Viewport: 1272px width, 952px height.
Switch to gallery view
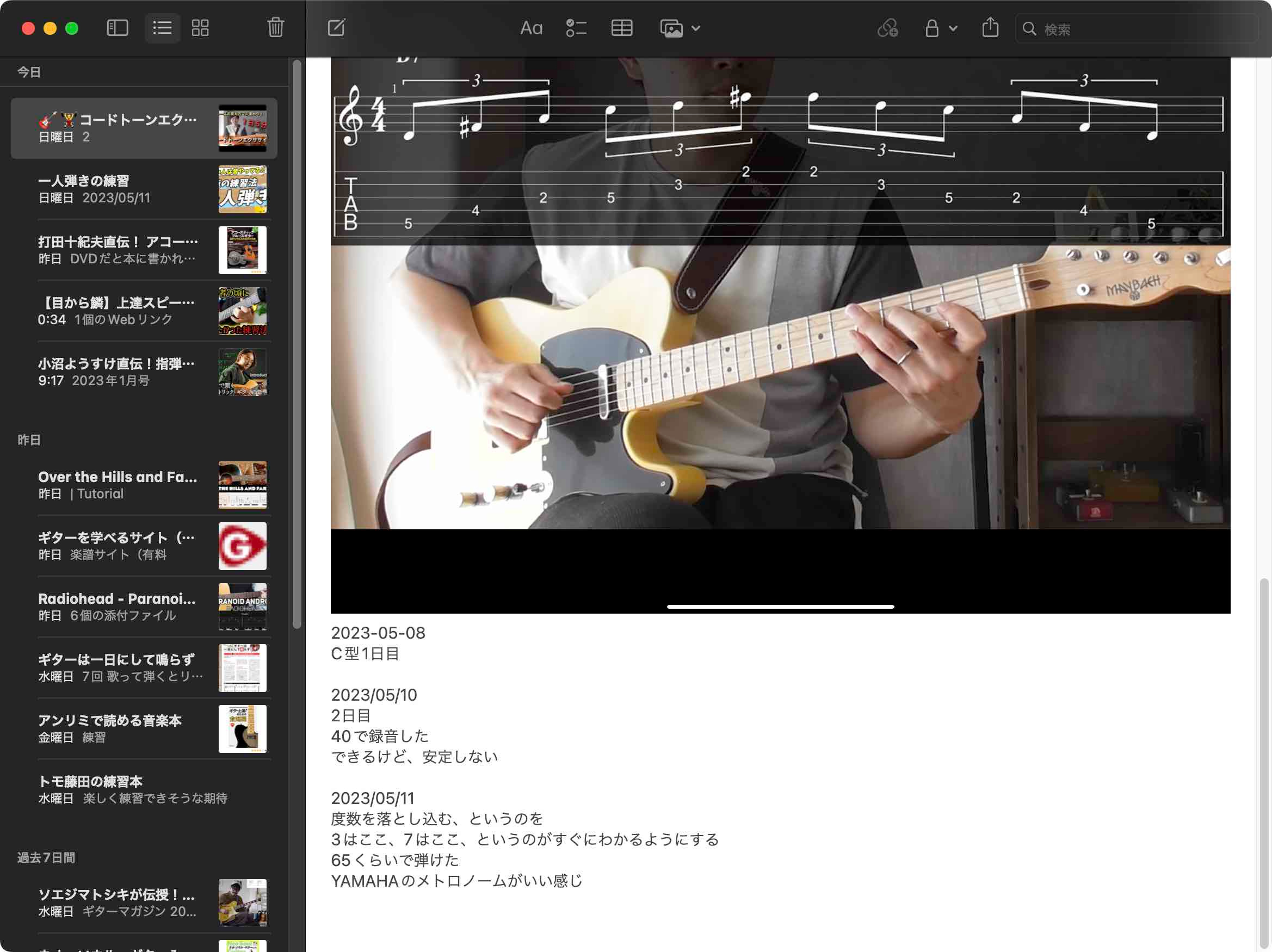200,28
